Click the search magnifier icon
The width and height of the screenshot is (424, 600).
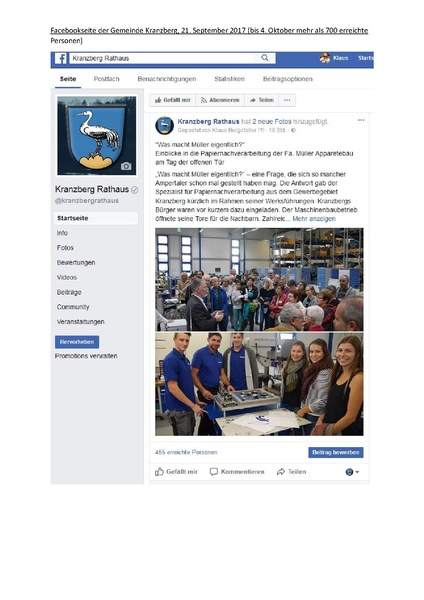coord(265,58)
